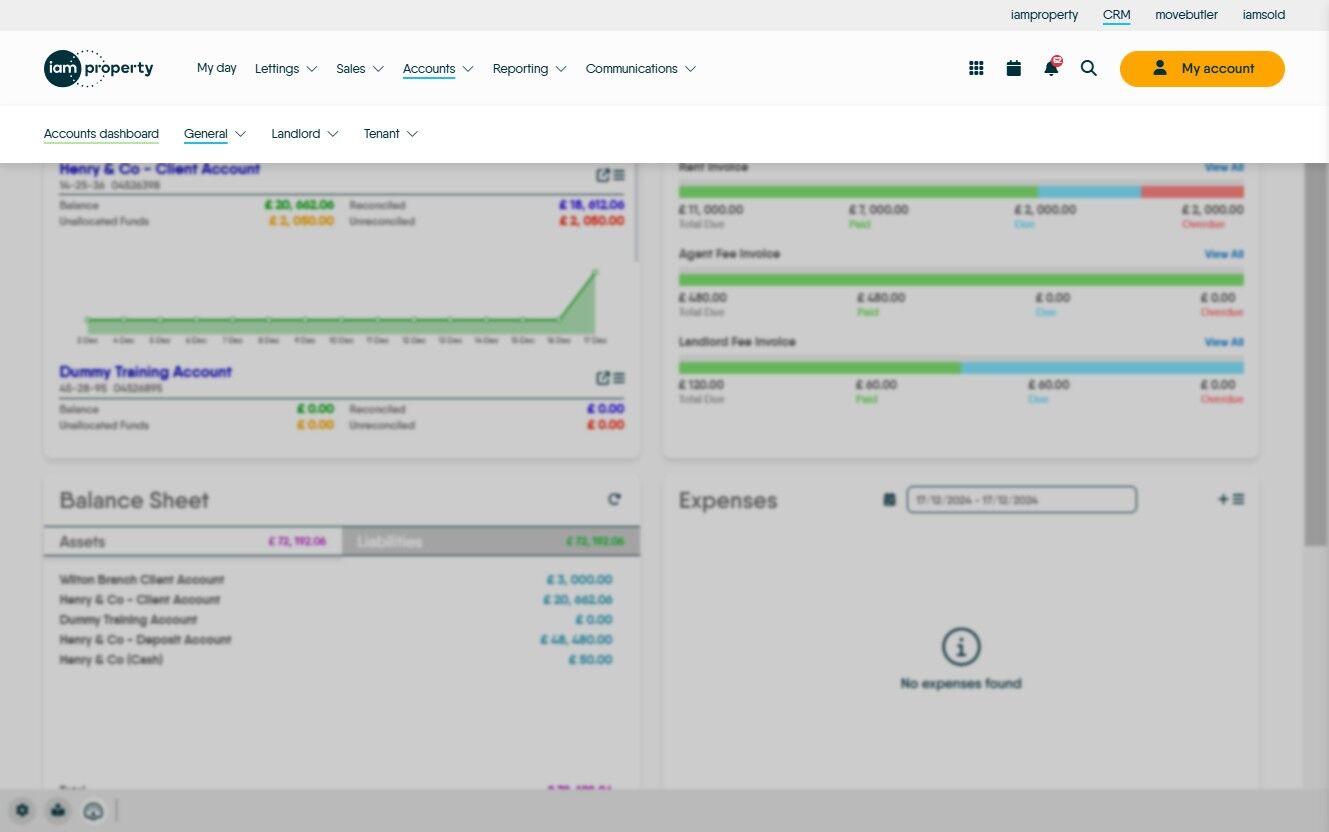Open the apps grid icon
1329x832 pixels.
976,68
